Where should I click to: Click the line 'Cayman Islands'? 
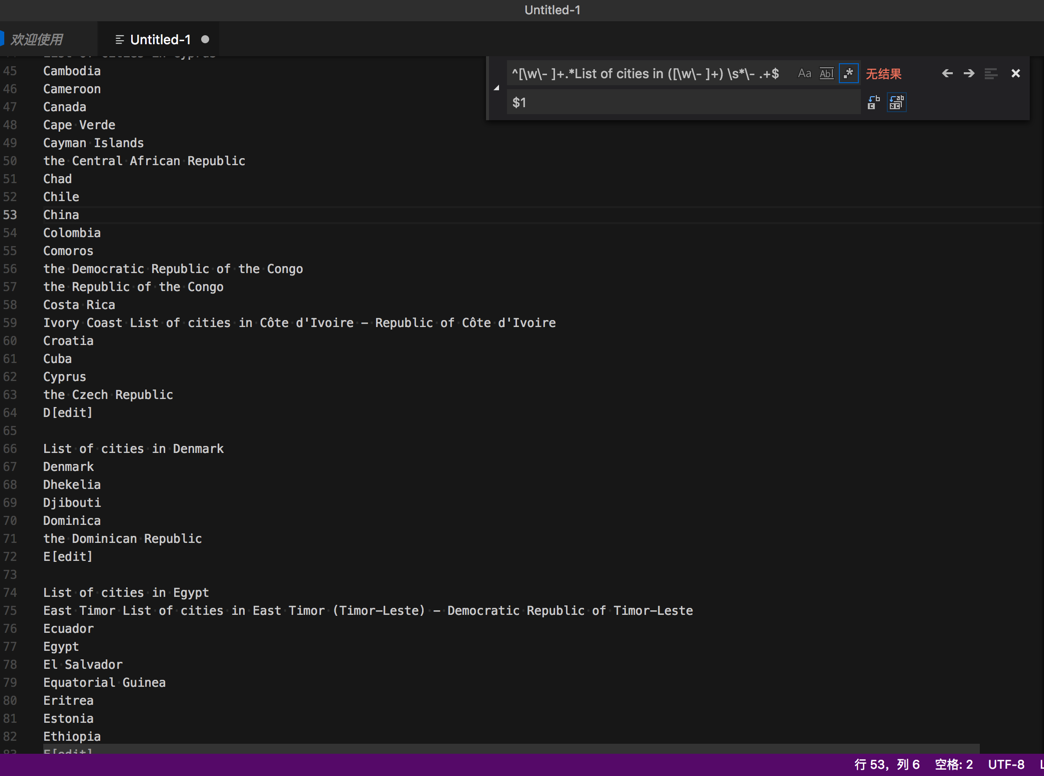(93, 143)
